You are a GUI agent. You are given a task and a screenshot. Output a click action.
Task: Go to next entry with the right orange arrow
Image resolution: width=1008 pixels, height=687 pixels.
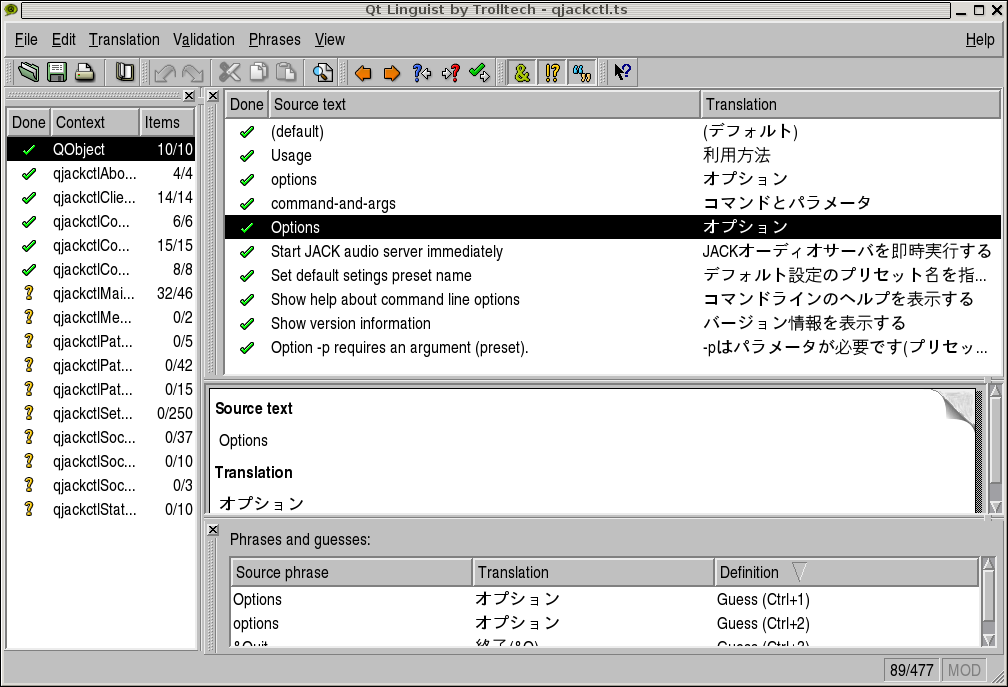392,73
